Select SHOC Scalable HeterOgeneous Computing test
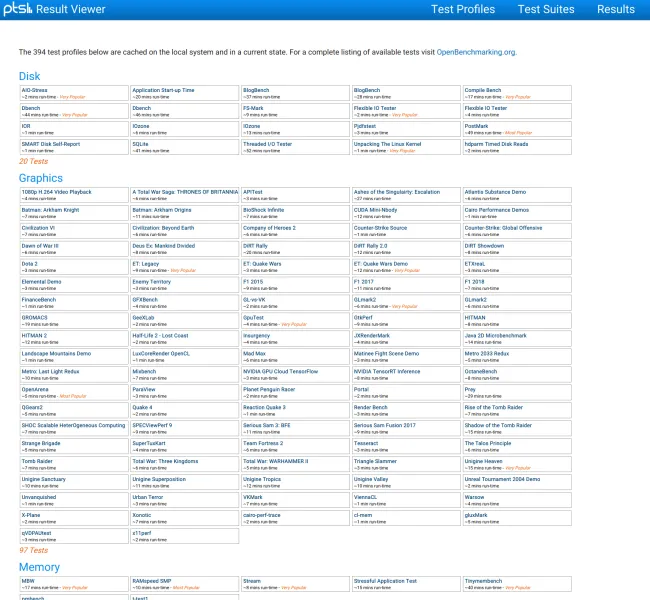The width and height of the screenshot is (650, 600). 74,428
